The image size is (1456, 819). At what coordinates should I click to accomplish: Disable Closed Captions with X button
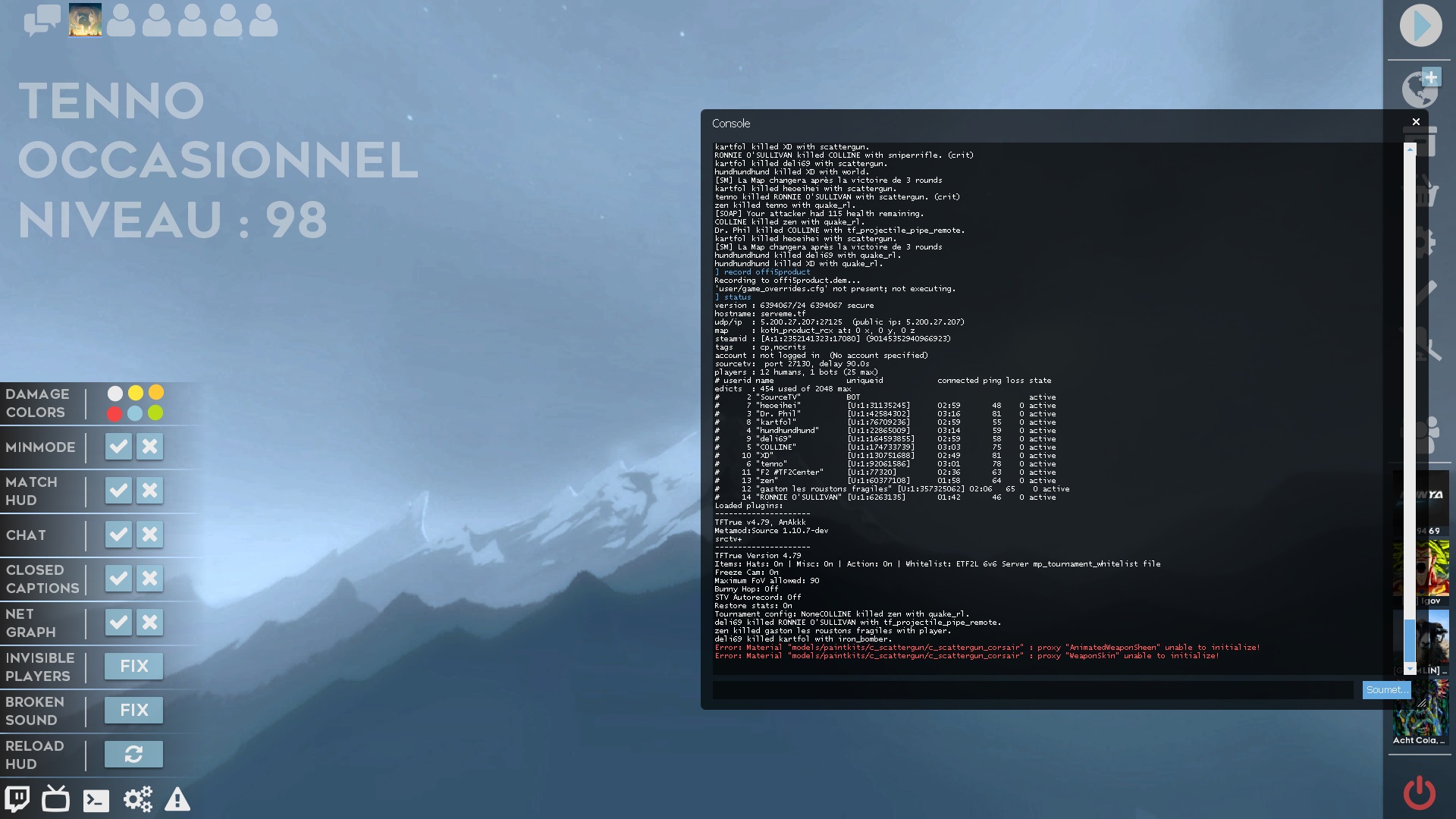point(150,579)
